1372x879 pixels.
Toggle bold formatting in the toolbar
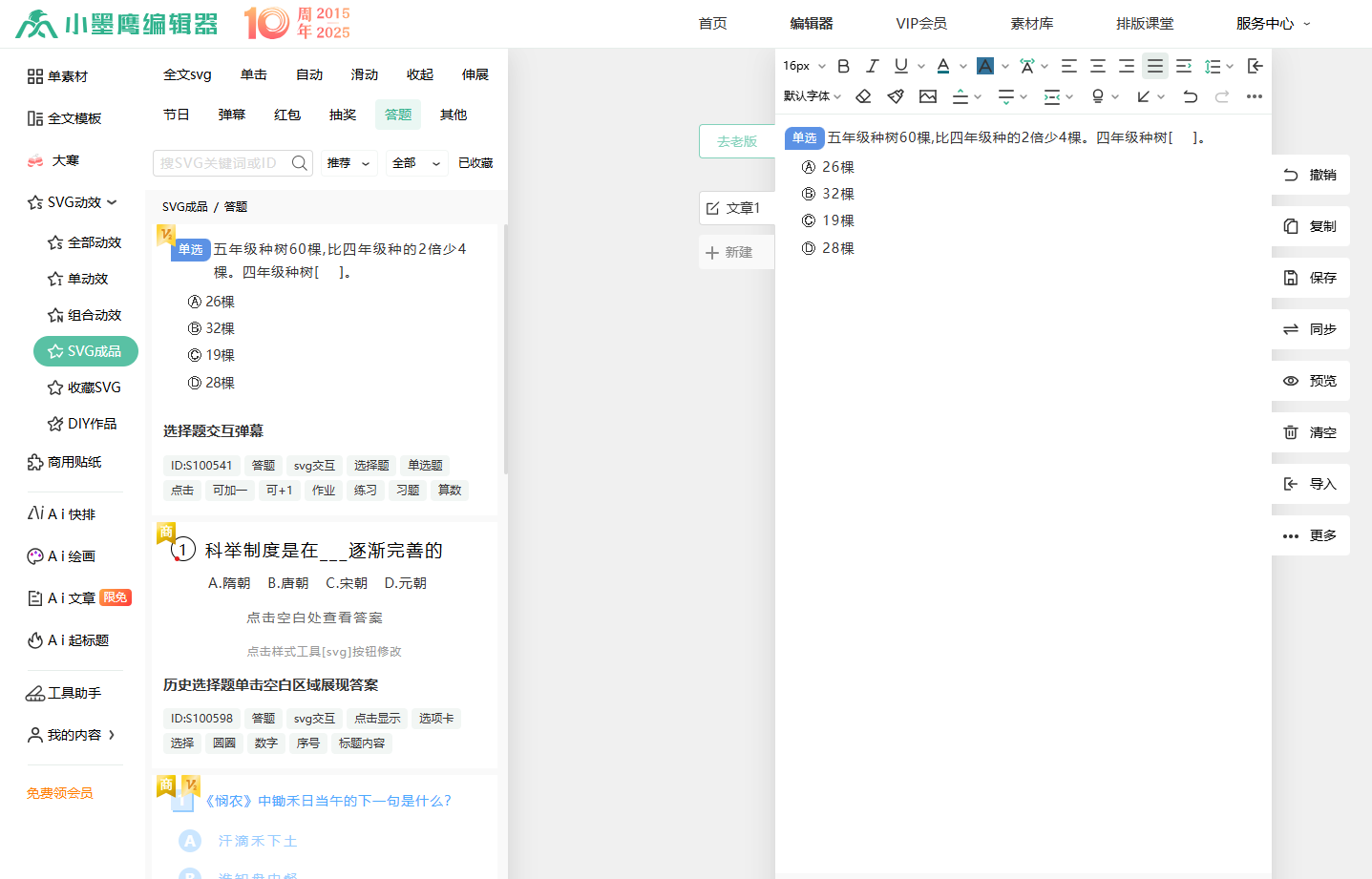coord(843,65)
